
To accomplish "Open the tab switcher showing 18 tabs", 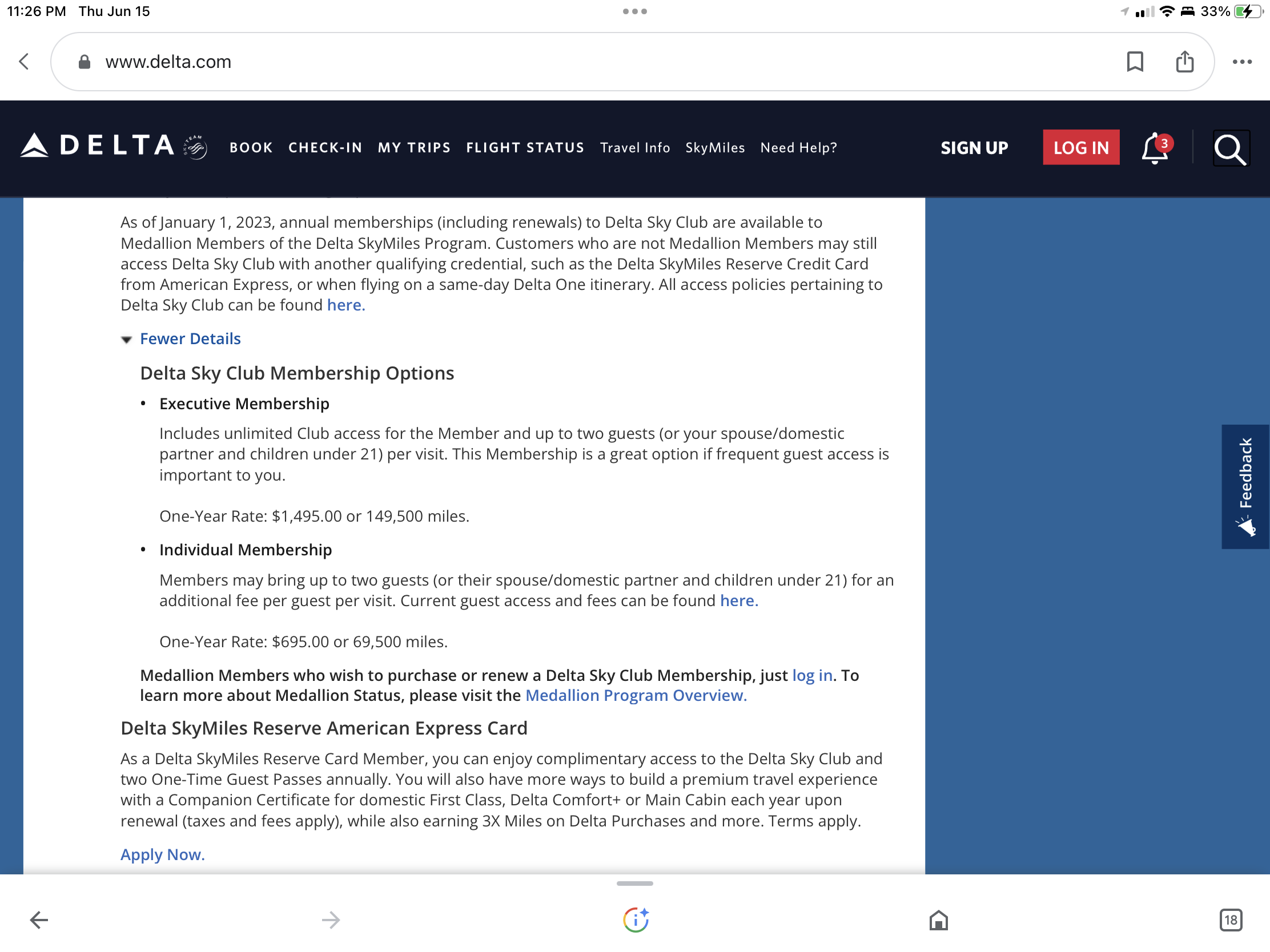I will click(1231, 920).
